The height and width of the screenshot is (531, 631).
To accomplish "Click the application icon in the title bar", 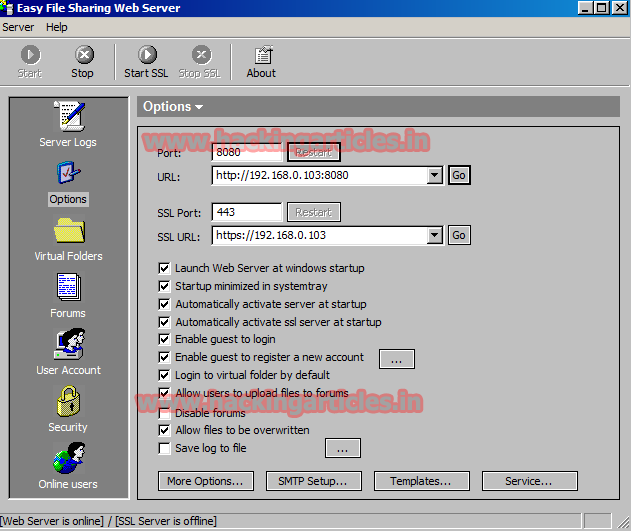I will [x=7, y=8].
